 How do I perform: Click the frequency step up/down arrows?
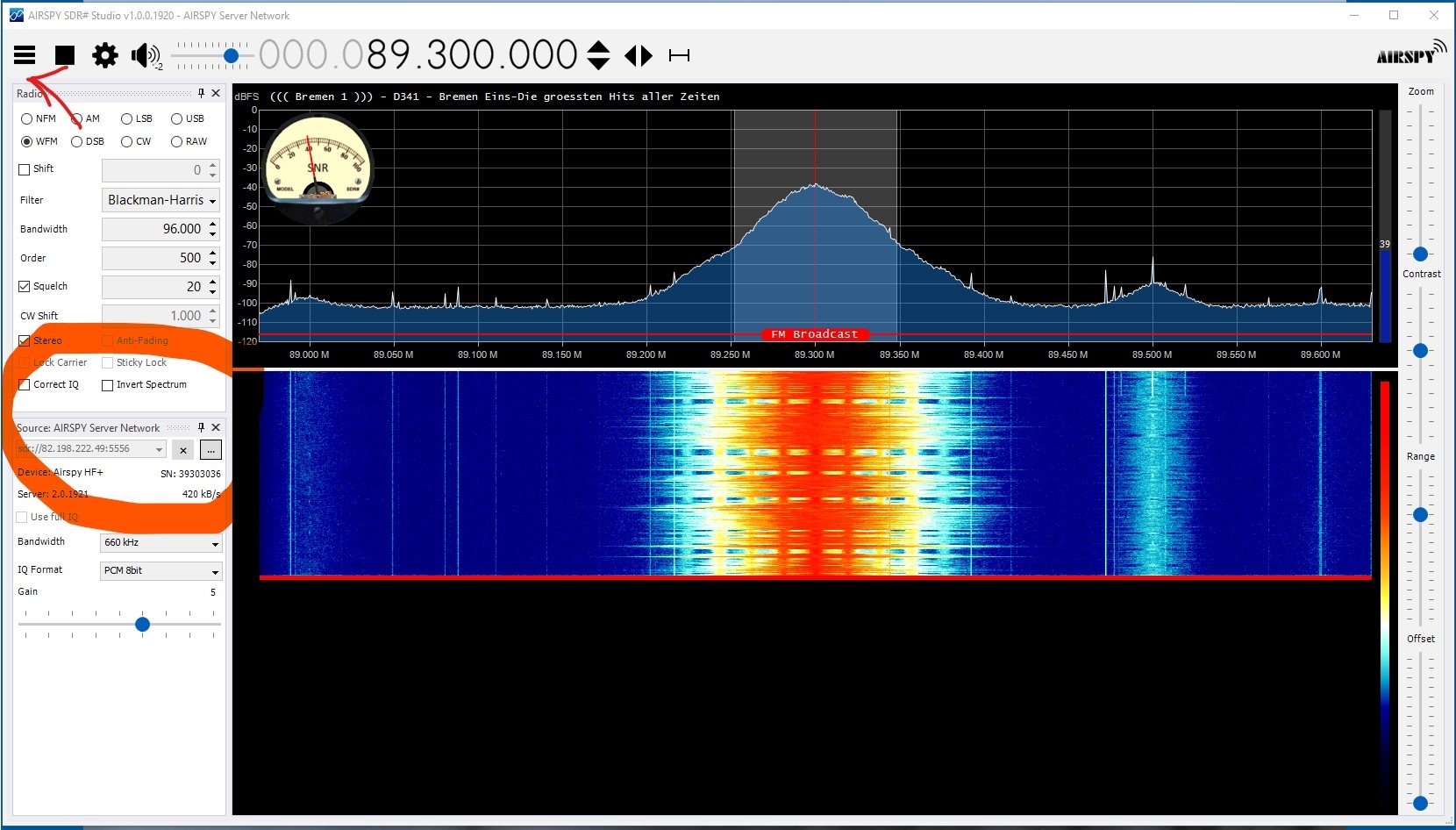[598, 55]
